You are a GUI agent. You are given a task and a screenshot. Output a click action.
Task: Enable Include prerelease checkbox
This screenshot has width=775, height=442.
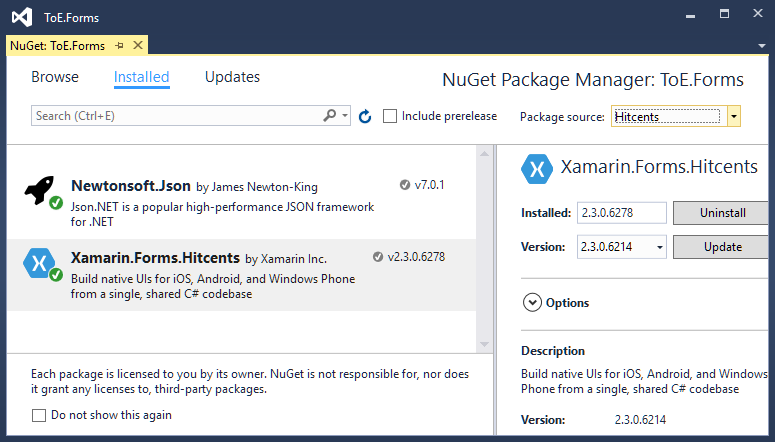click(390, 116)
